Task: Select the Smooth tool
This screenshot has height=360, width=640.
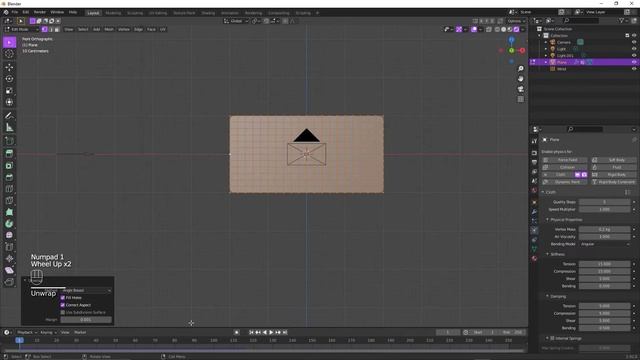Action: point(9,235)
